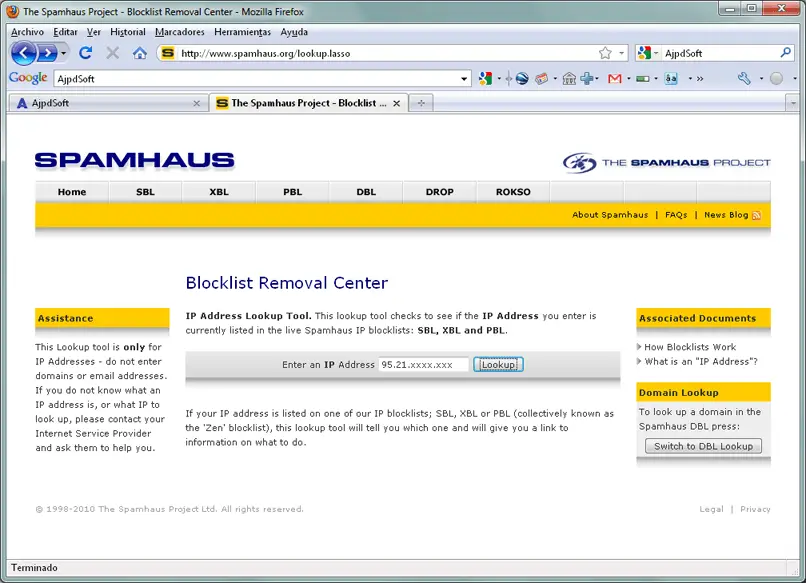Open the Editar menu
The width and height of the screenshot is (806, 583).
(x=65, y=32)
